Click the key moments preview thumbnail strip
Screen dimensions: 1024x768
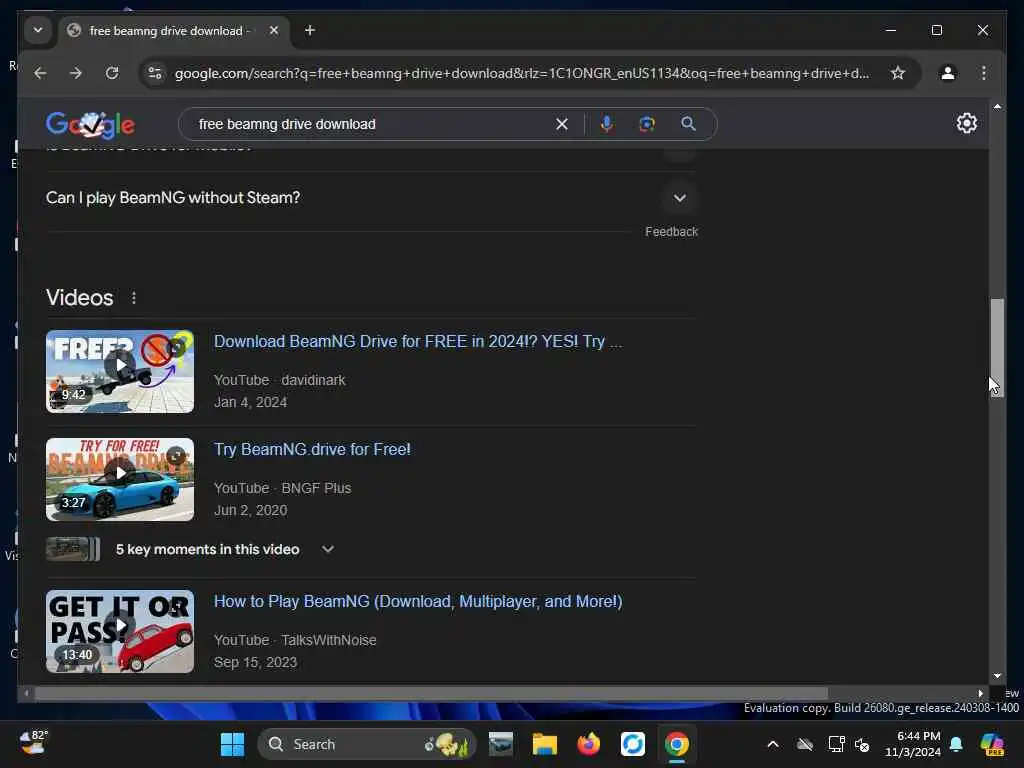(72, 549)
